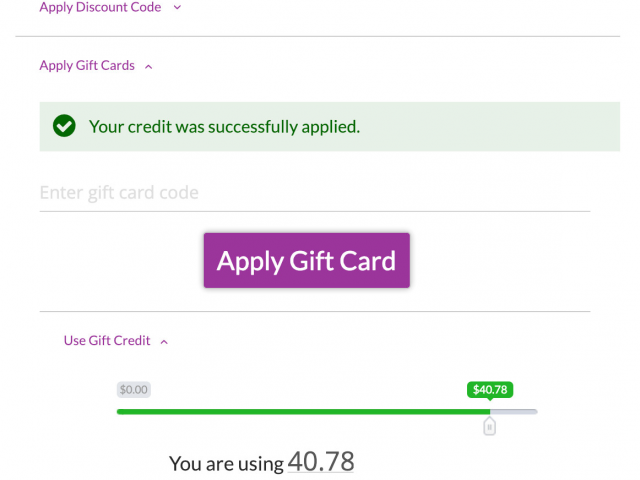Viewport: 640px width, 480px height.
Task: Click the divider below Apply Gift Card
Action: (315, 311)
